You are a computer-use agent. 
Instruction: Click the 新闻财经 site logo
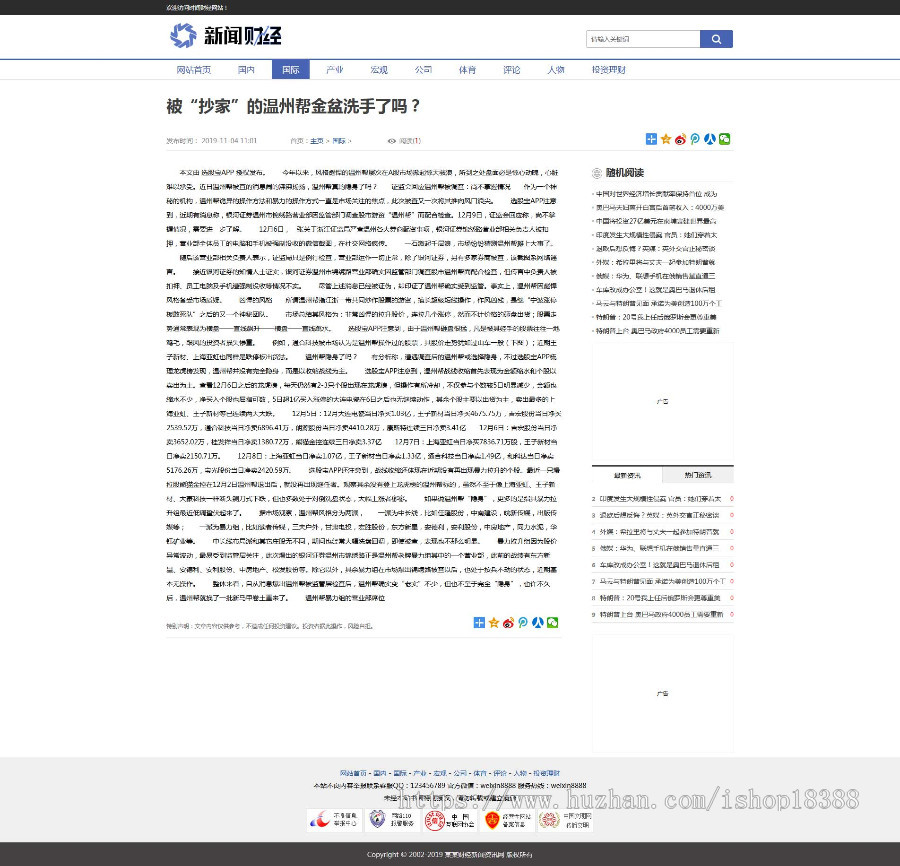tap(226, 36)
